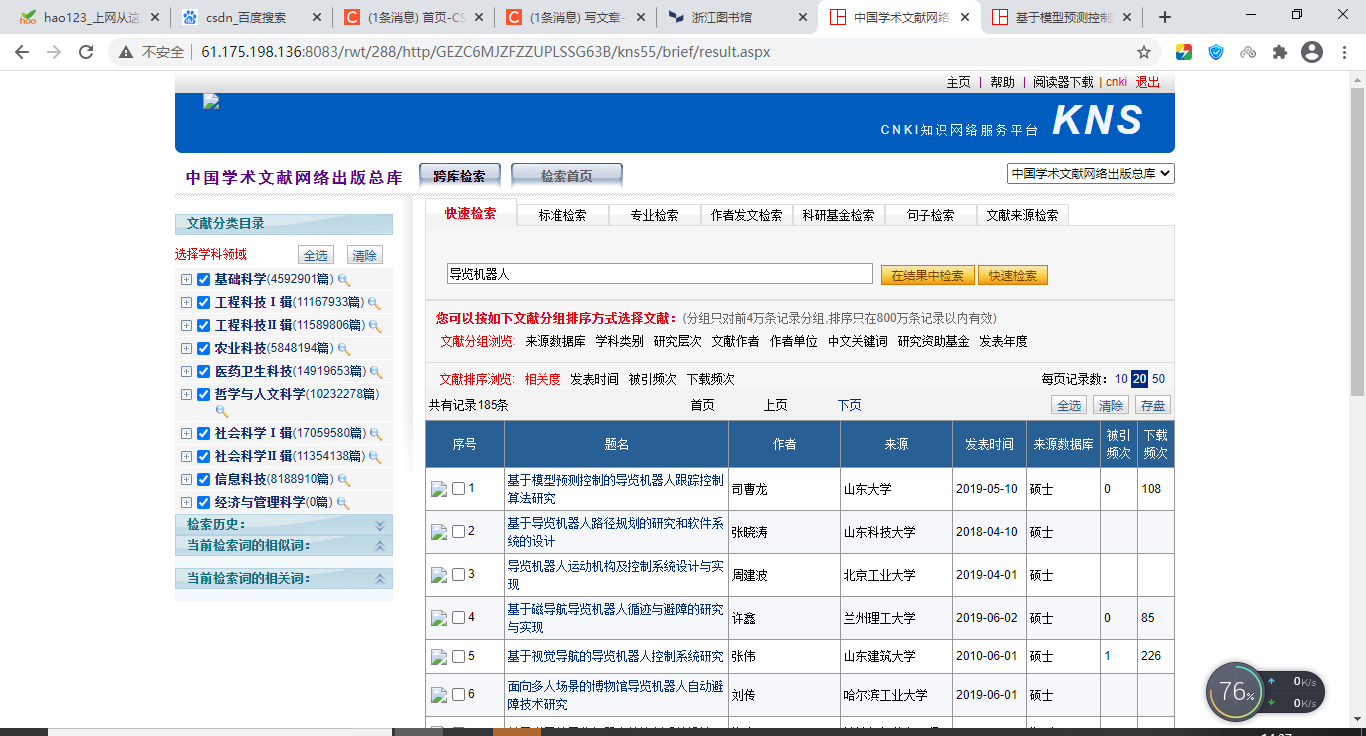Click magnifier icon next to 基础科学

click(x=344, y=280)
